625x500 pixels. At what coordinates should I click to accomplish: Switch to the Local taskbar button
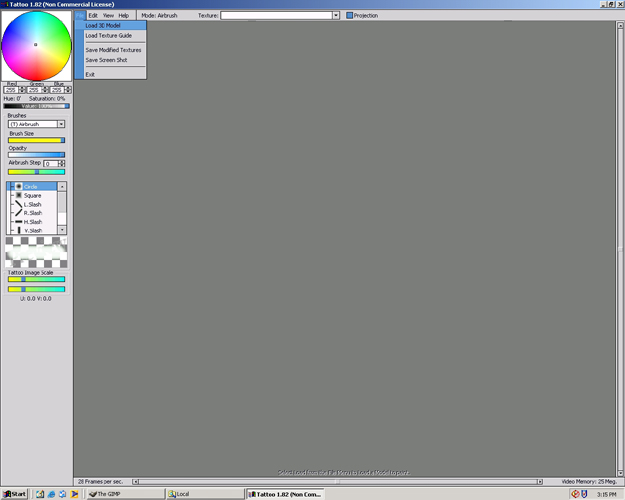point(205,494)
